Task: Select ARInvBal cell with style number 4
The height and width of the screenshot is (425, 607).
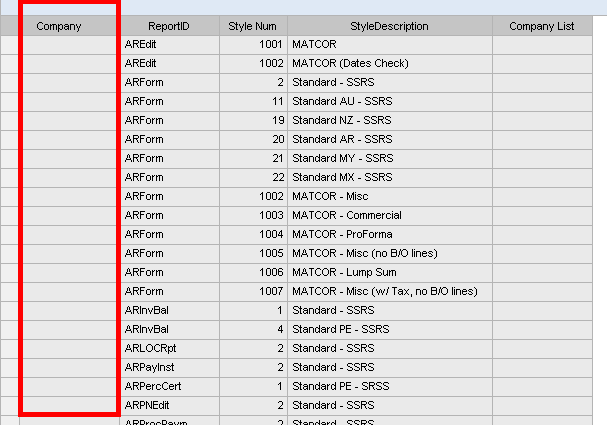Action: 170,329
